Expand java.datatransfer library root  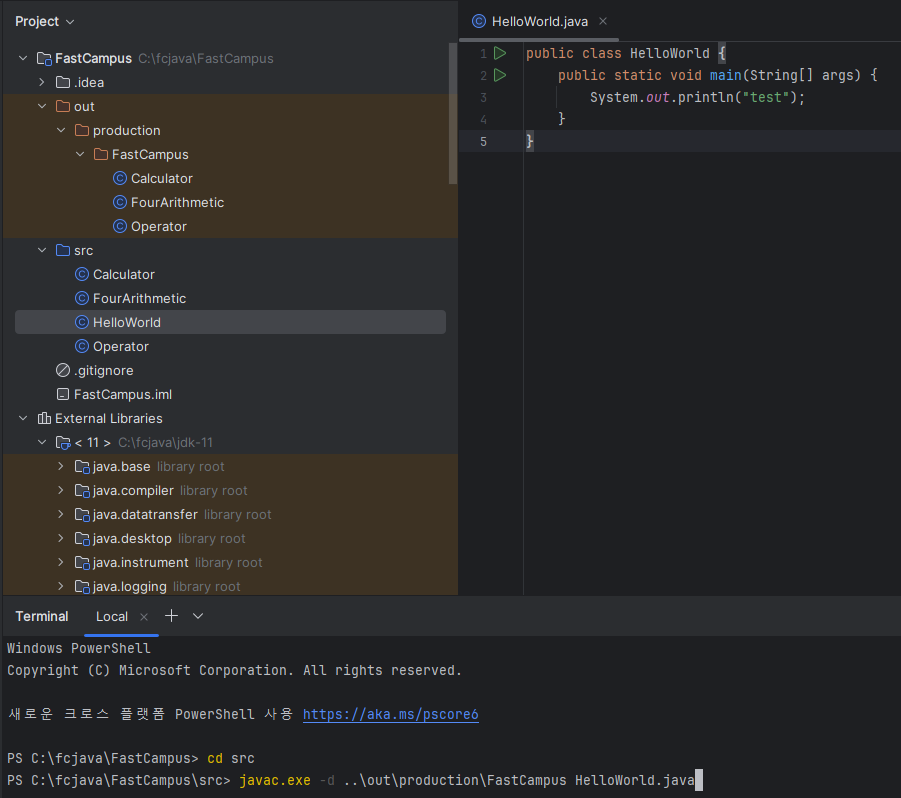61,514
